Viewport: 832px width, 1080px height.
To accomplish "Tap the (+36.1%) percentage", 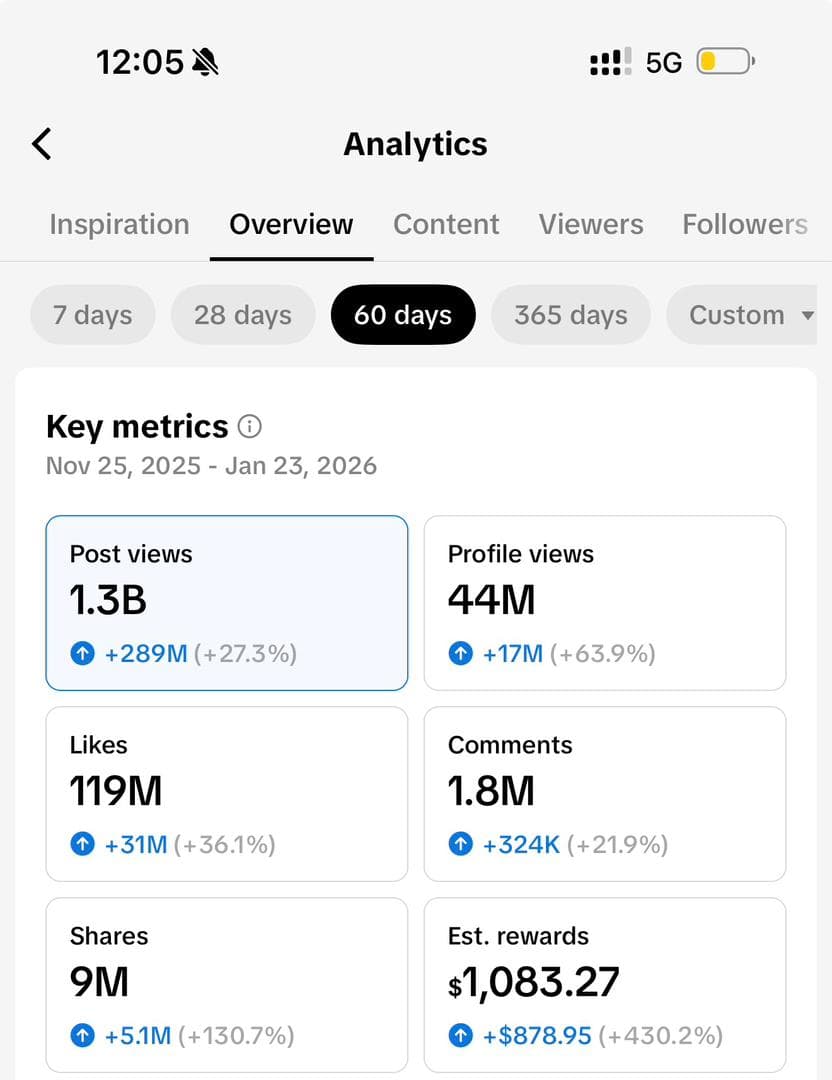I will click(x=225, y=844).
